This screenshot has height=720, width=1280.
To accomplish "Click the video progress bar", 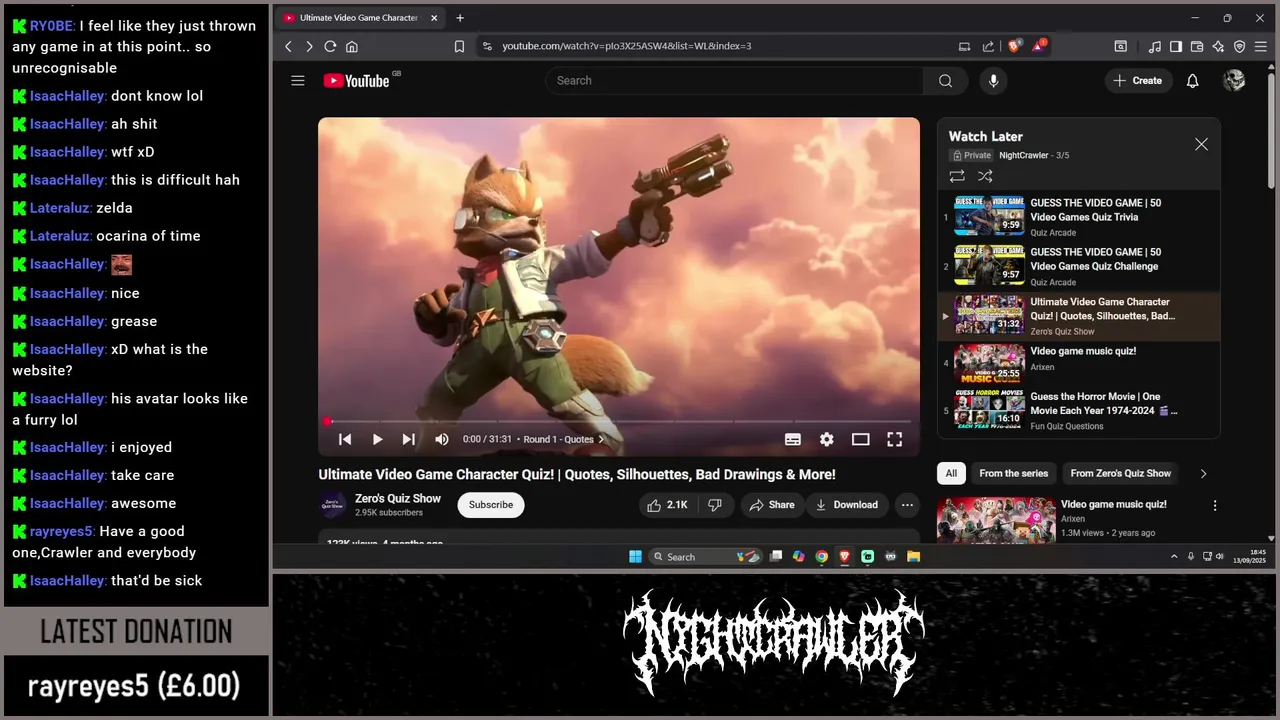I will coord(619,422).
